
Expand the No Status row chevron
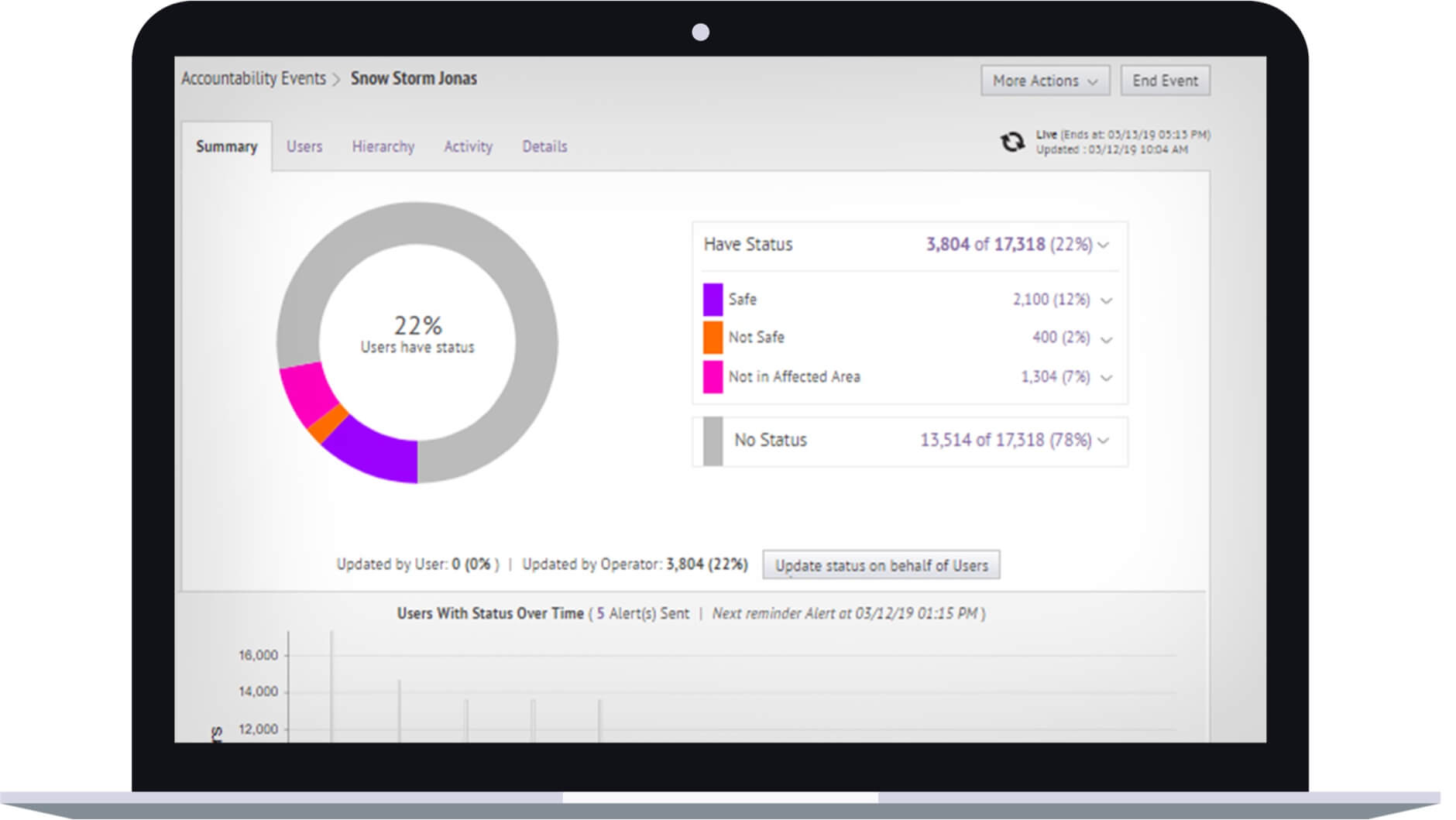pyautogui.click(x=1104, y=441)
